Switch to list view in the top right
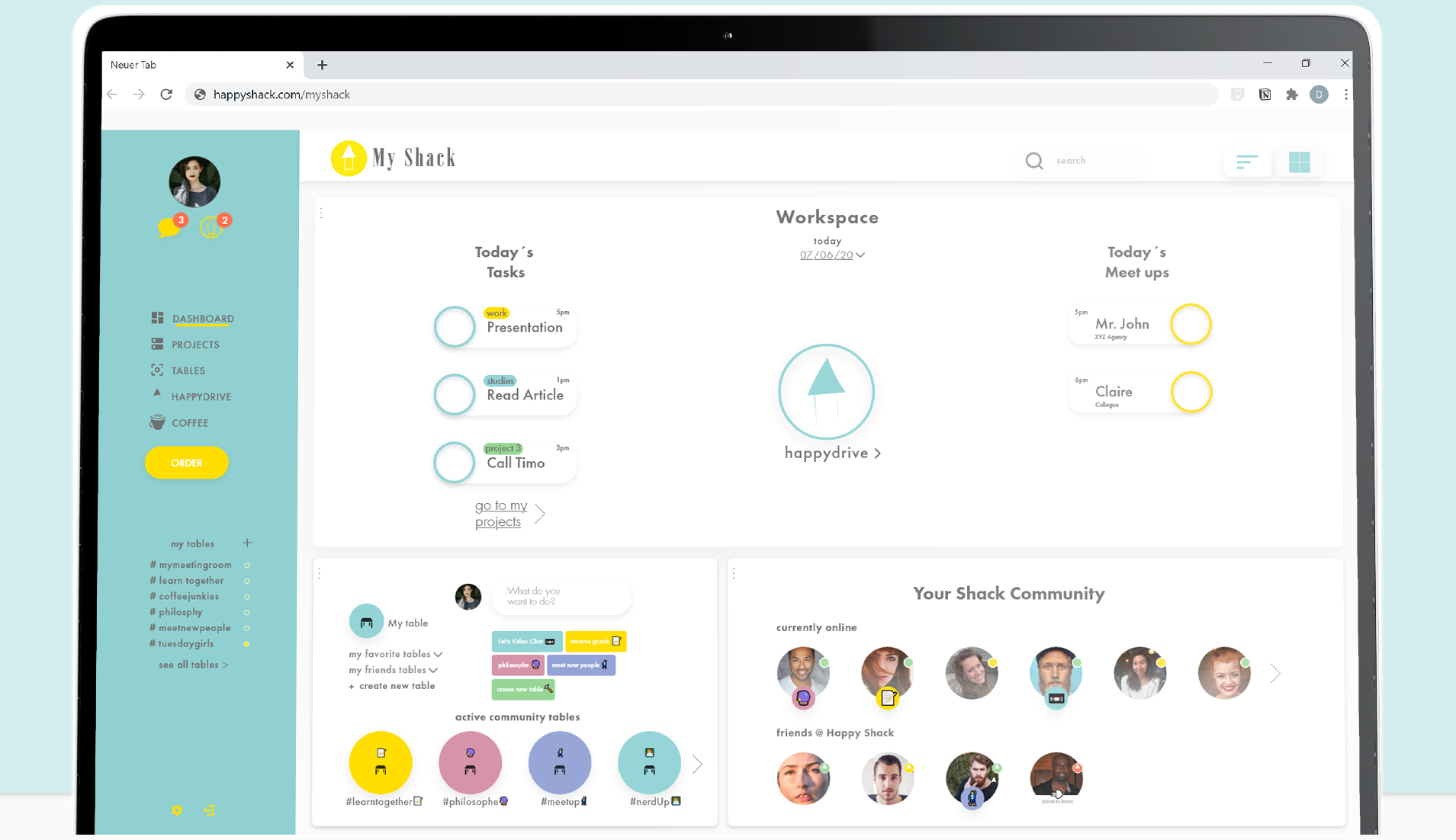 click(1246, 162)
